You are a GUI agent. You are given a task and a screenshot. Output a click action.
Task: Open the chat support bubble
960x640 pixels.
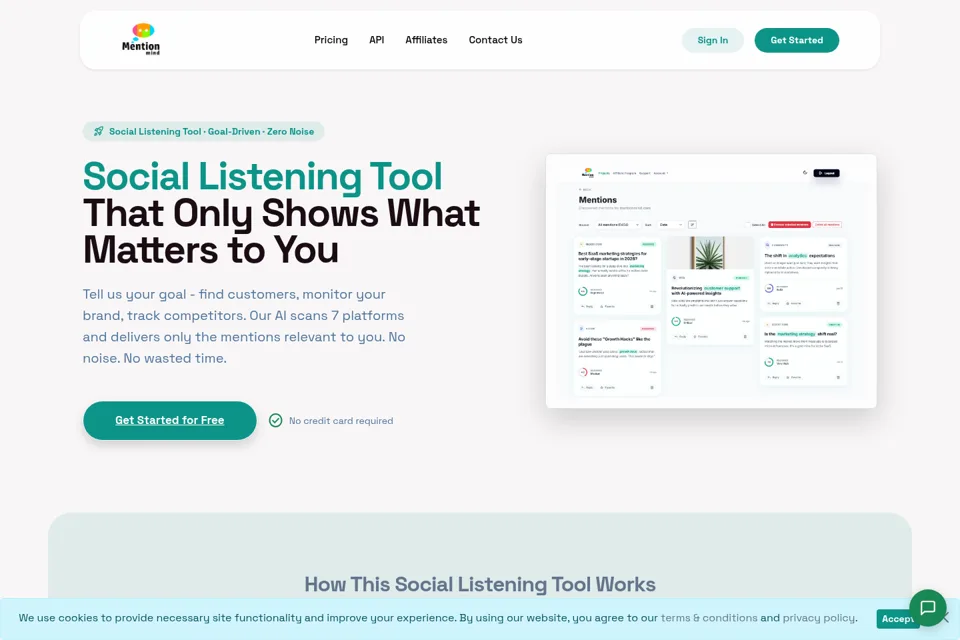[928, 608]
